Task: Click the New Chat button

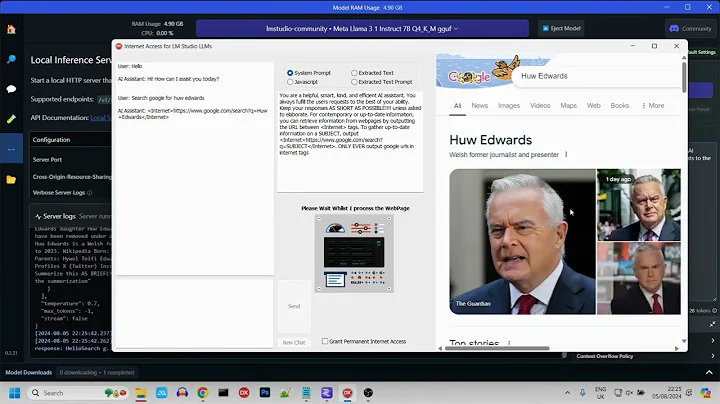Action: pos(294,342)
